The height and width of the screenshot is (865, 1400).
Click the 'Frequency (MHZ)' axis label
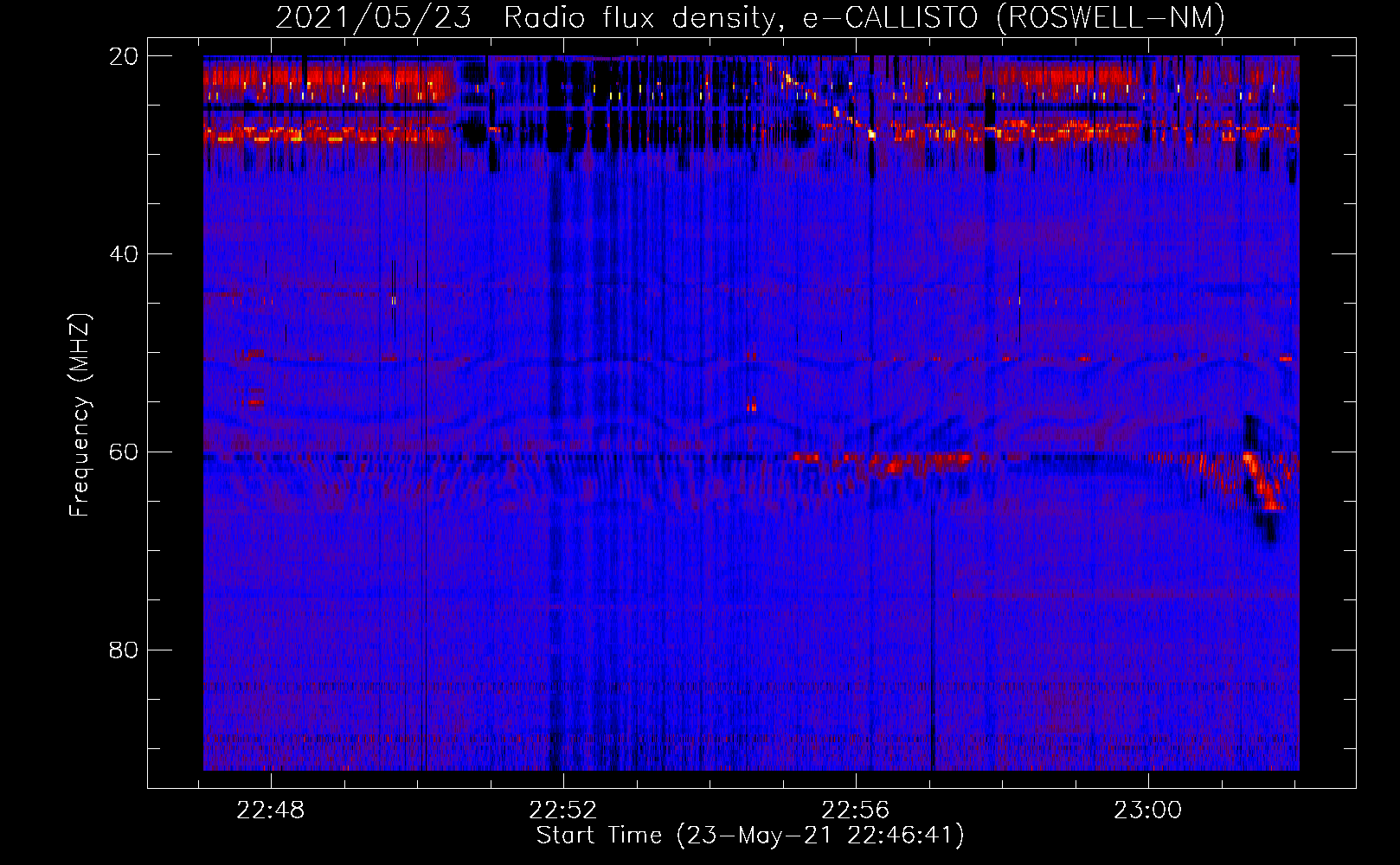point(80,415)
